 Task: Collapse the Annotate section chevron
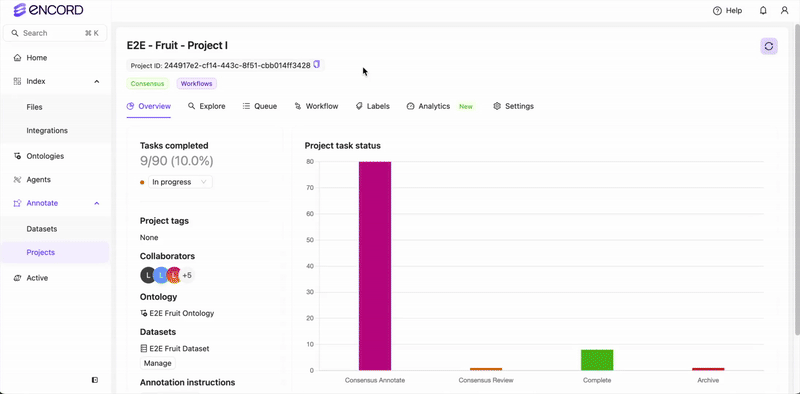click(97, 203)
